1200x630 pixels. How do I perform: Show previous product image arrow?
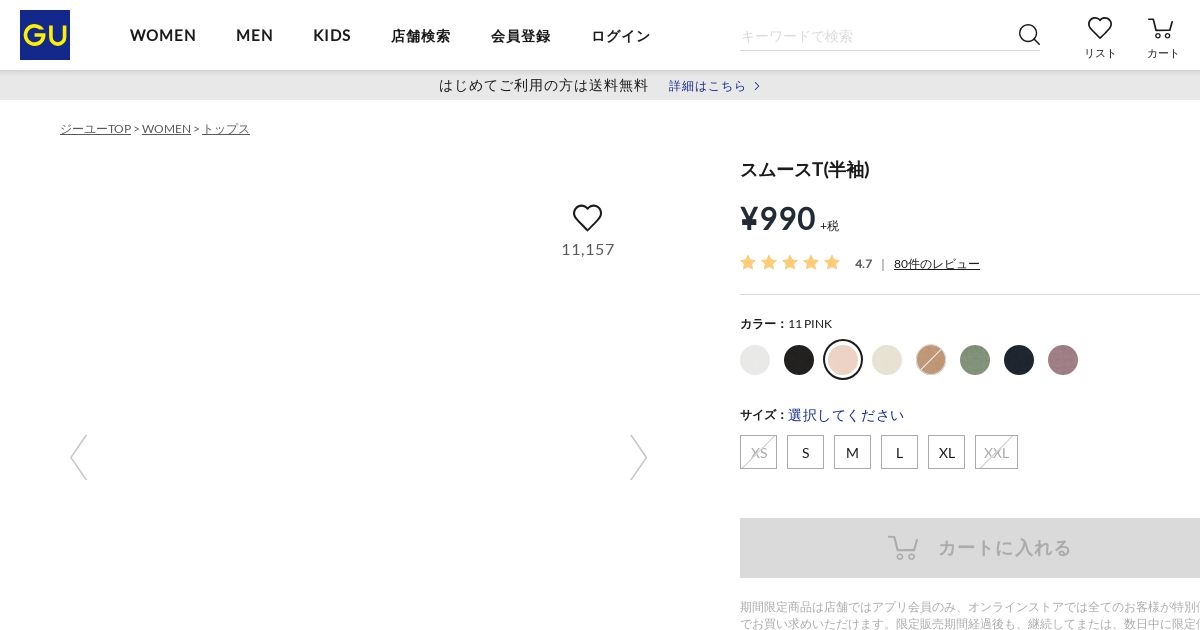pyautogui.click(x=79, y=457)
